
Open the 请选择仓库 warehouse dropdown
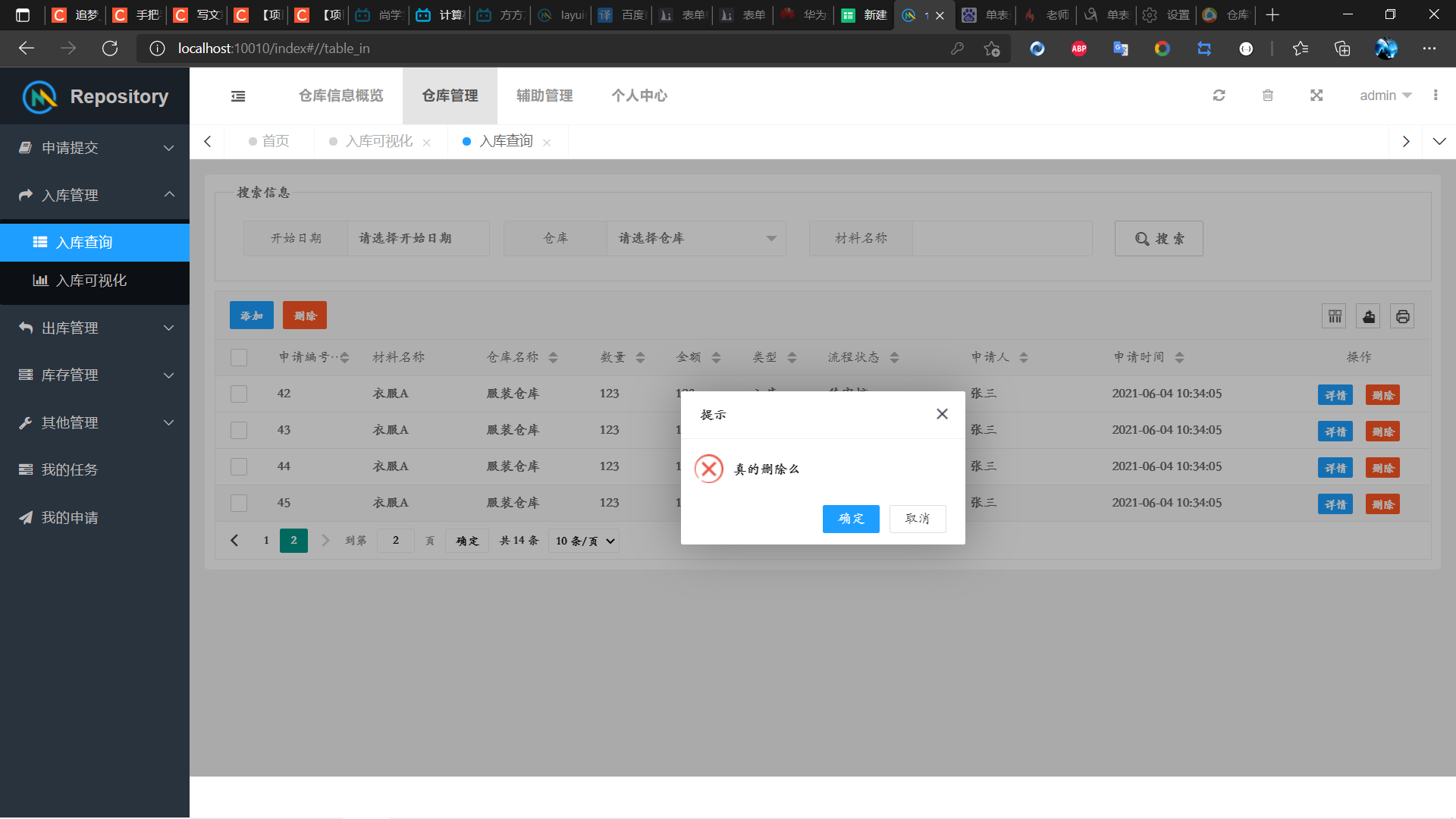pyautogui.click(x=695, y=239)
